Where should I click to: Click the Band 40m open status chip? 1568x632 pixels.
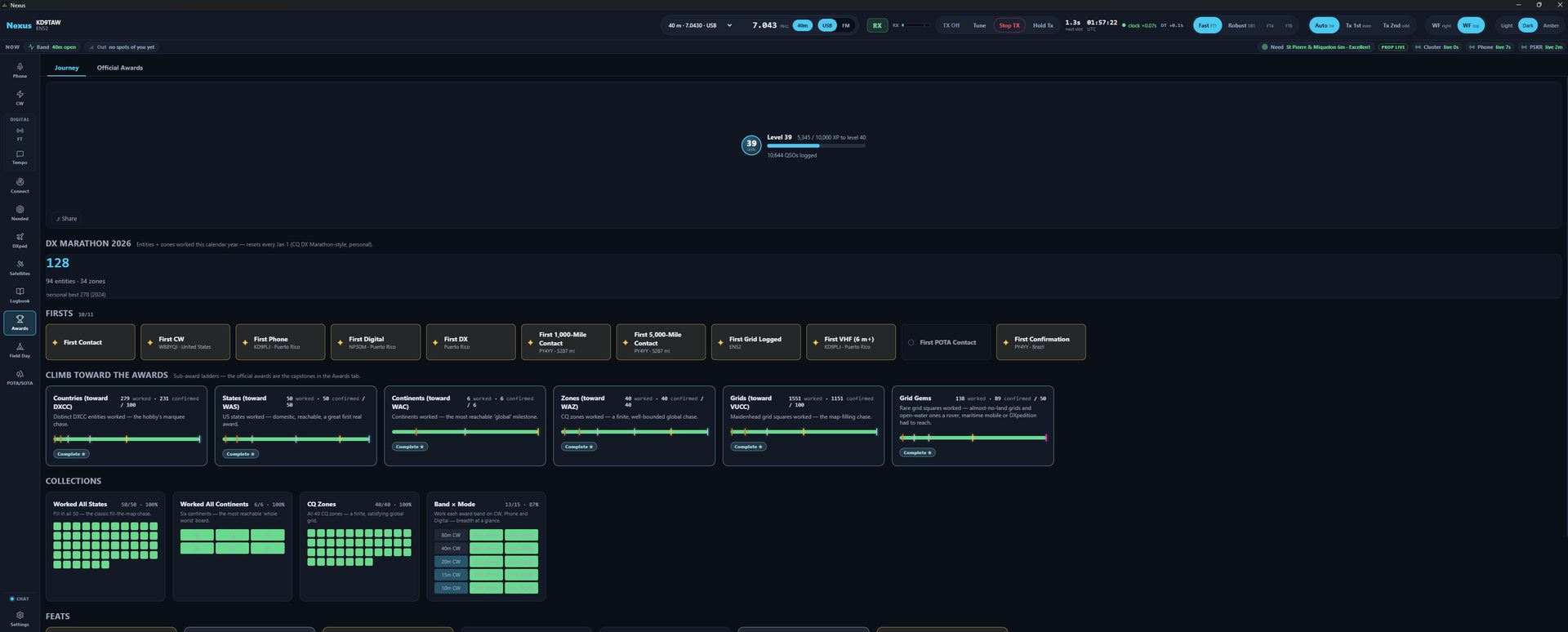point(52,47)
